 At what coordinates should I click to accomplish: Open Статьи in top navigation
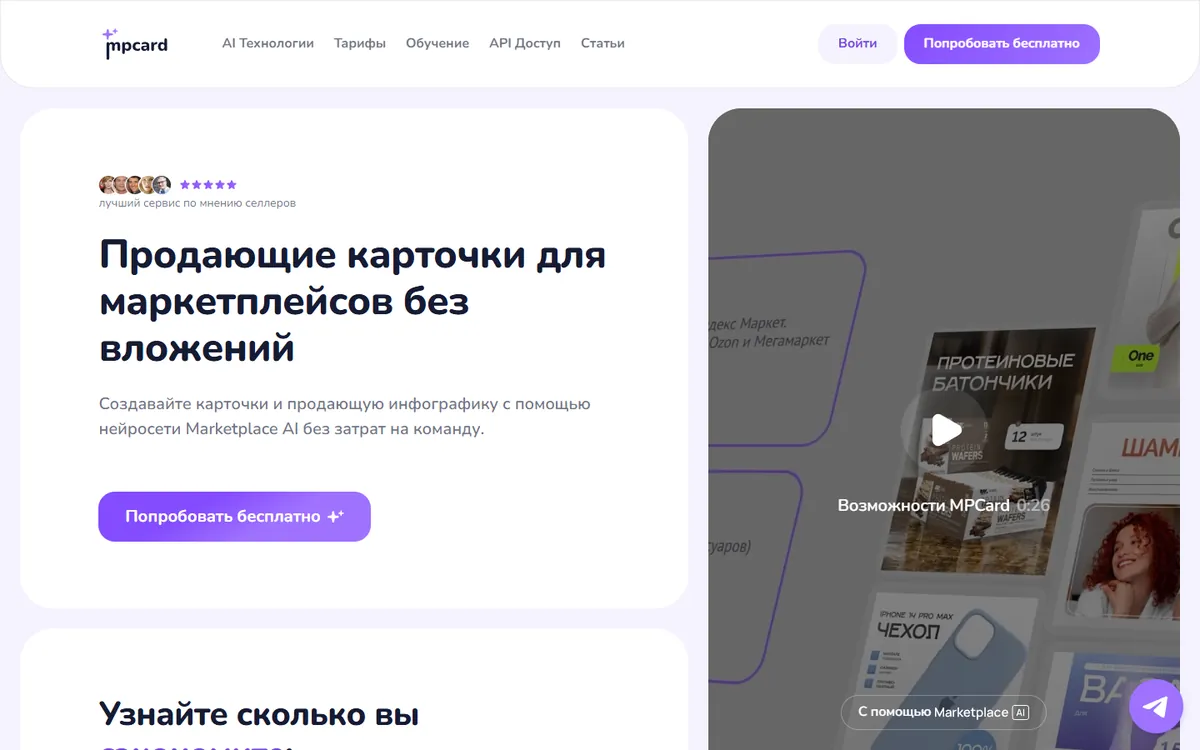coord(603,43)
